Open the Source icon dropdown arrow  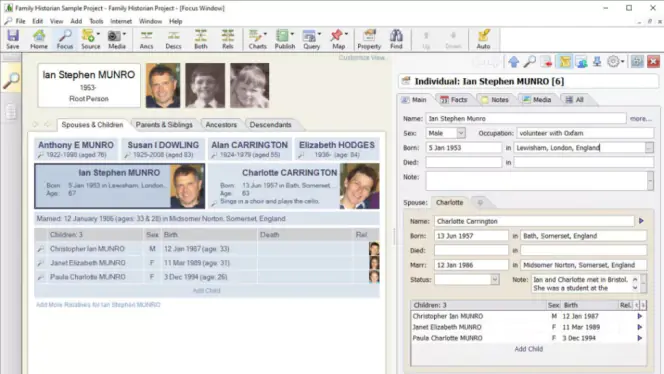[x=98, y=34]
